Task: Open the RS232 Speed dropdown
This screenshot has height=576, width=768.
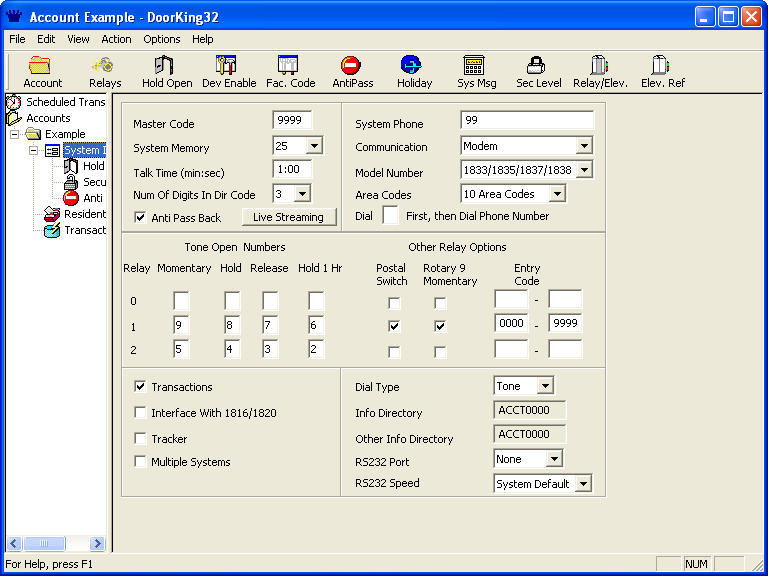Action: tap(583, 484)
